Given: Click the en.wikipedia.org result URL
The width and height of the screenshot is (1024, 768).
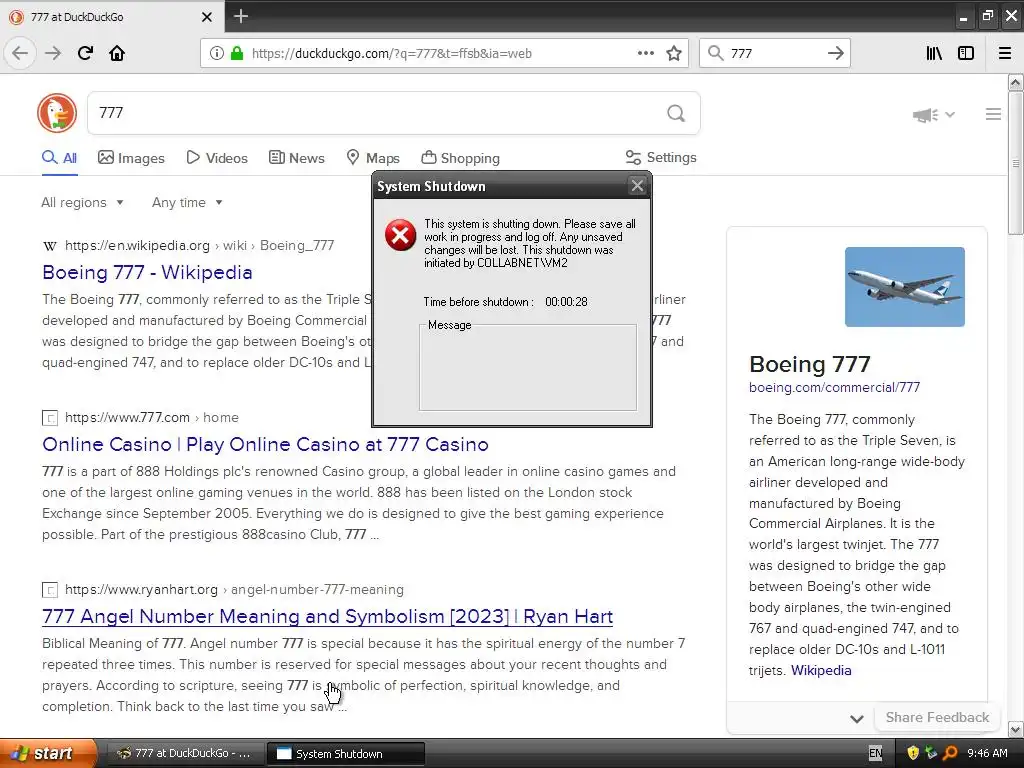Looking at the screenshot, I should pos(199,246).
